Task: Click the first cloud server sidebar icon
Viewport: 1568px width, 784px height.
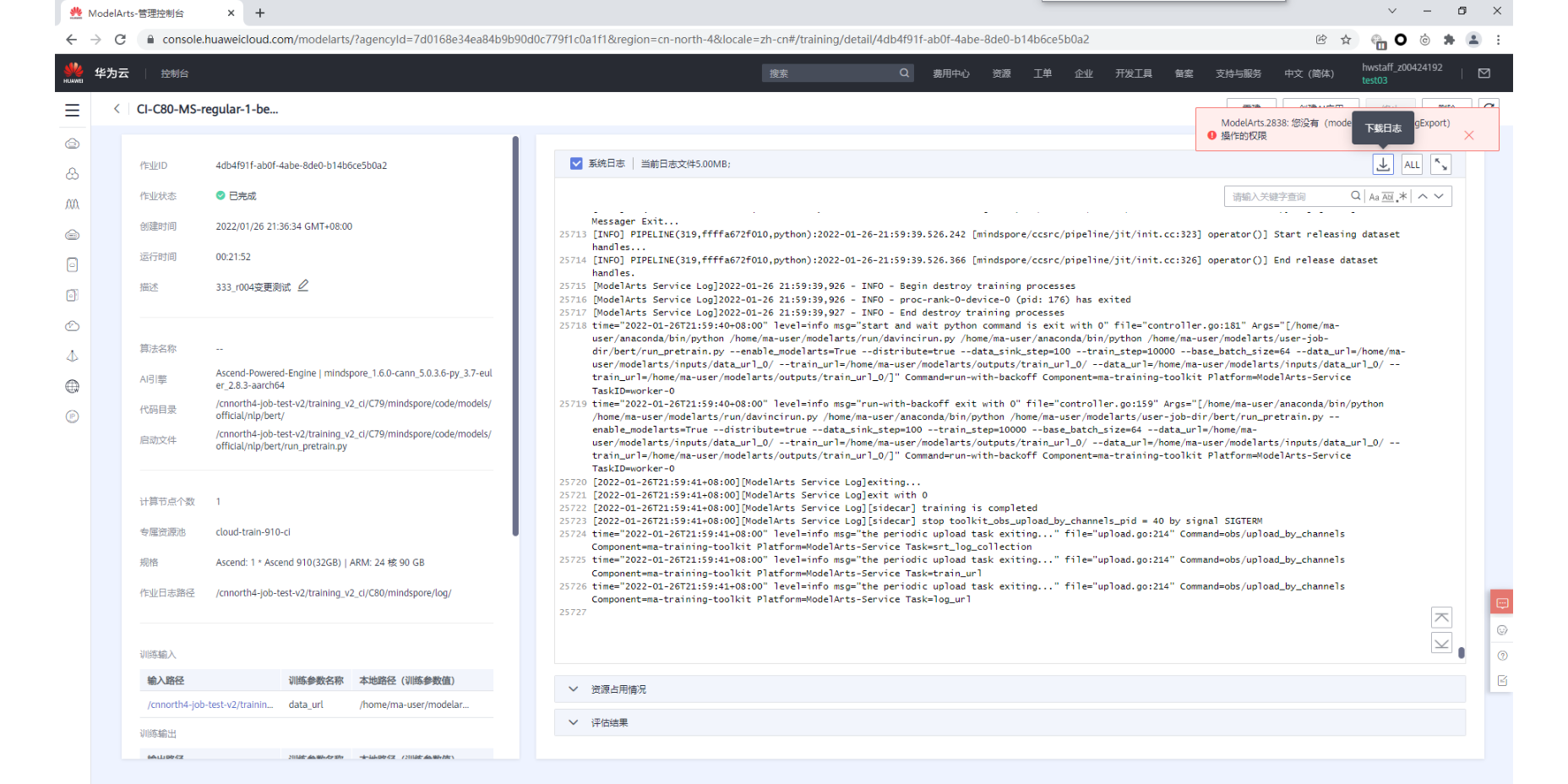Action: point(73,144)
